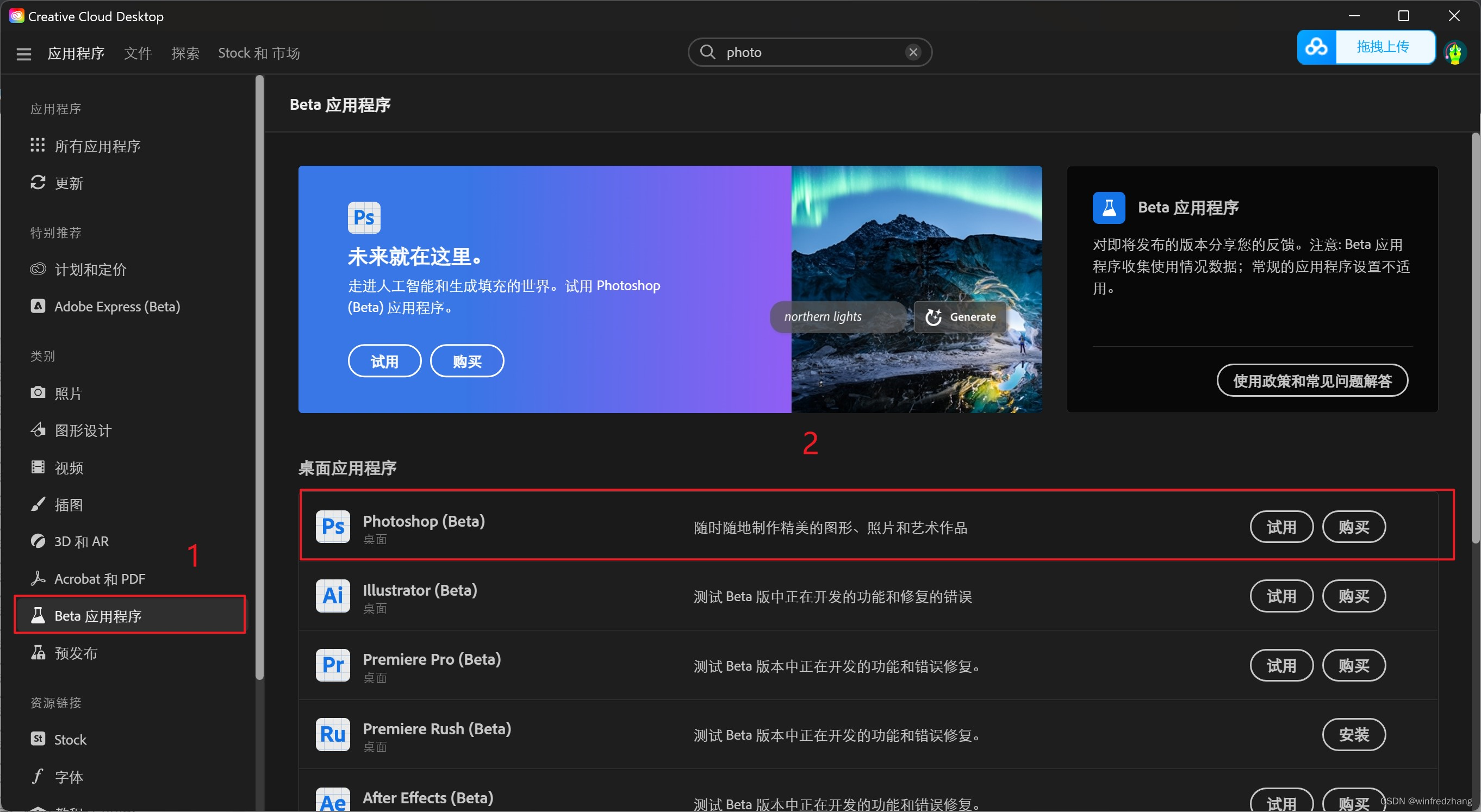Click the Stock sidebar icon
This screenshot has width=1481, height=812.
[38, 739]
